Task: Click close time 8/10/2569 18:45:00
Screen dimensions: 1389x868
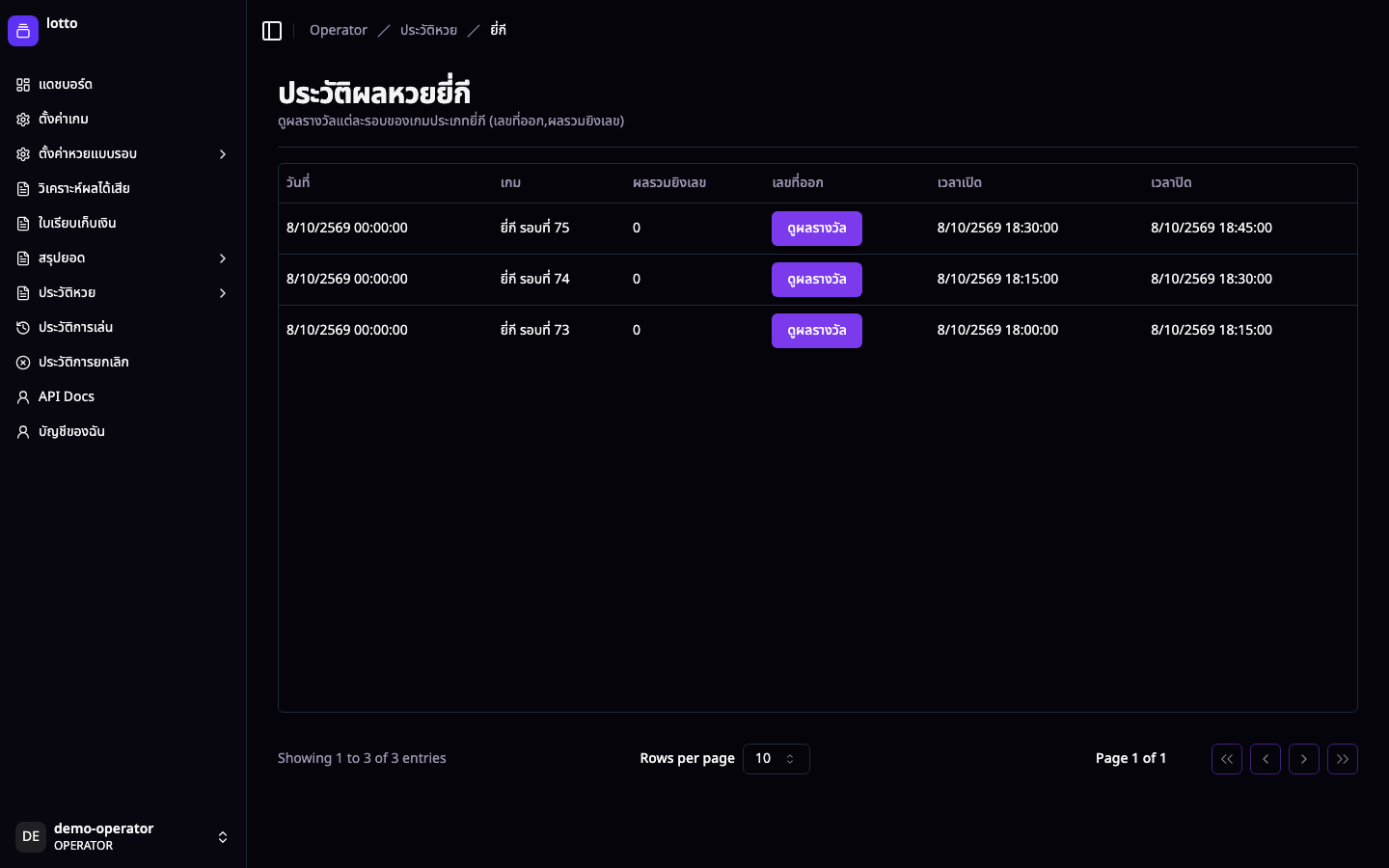Action: (x=1212, y=229)
